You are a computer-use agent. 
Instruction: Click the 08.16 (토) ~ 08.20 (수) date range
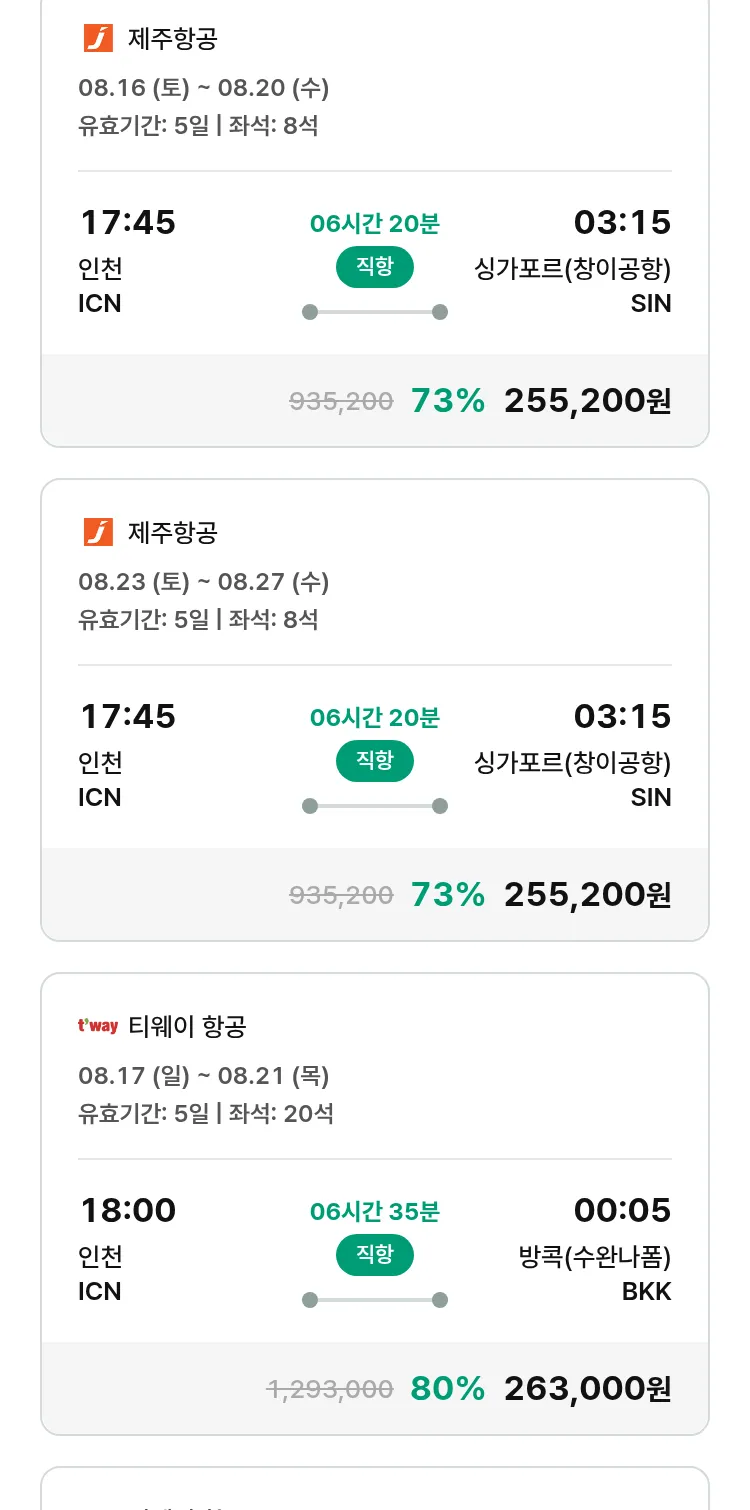click(203, 88)
